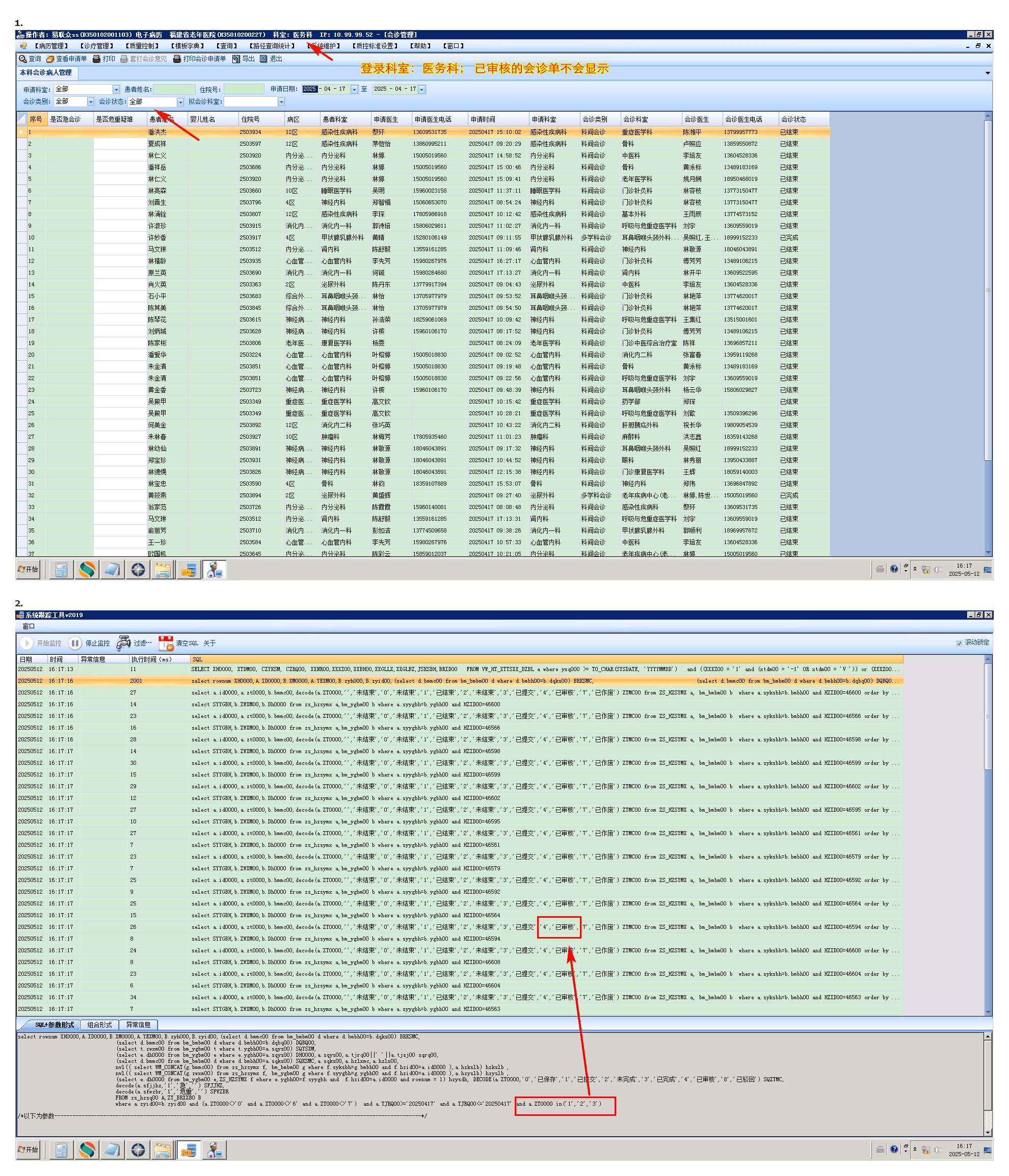
Task: Click the 清空SQL calendar icon
Action: (166, 643)
